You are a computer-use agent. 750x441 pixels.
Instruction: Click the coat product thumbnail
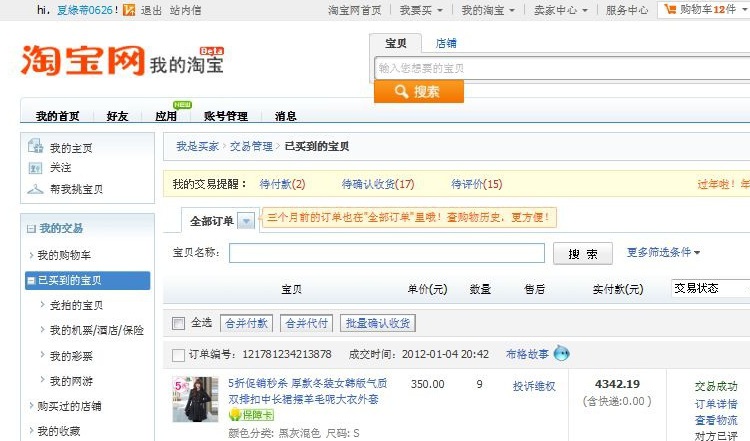pyautogui.click(x=196, y=399)
